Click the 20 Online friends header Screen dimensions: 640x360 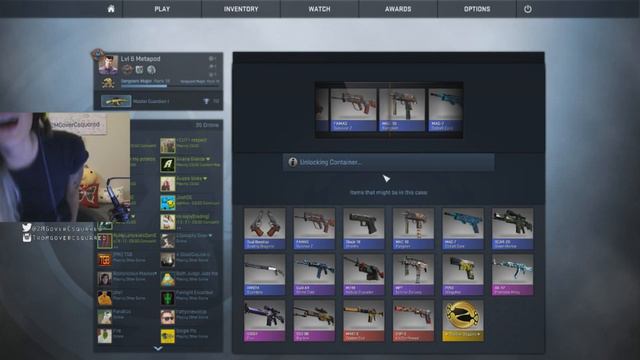tap(207, 125)
